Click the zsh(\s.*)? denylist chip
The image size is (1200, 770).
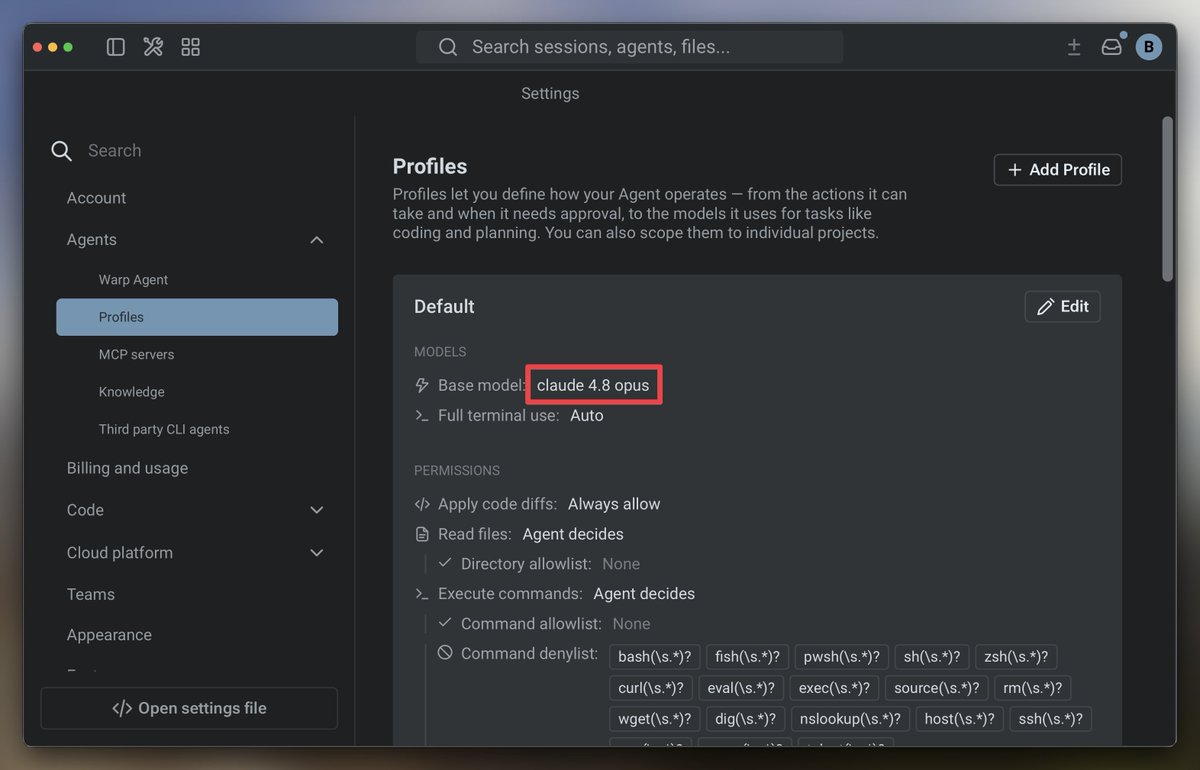(x=1016, y=657)
